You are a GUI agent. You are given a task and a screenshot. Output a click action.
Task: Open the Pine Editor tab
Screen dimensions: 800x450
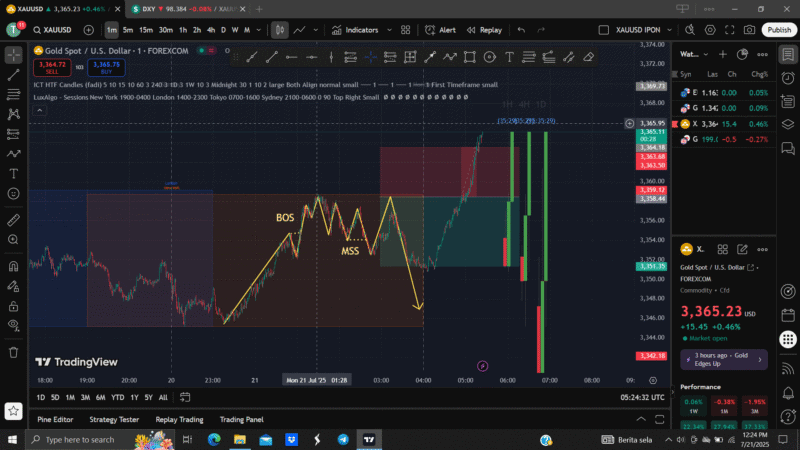tap(55, 419)
